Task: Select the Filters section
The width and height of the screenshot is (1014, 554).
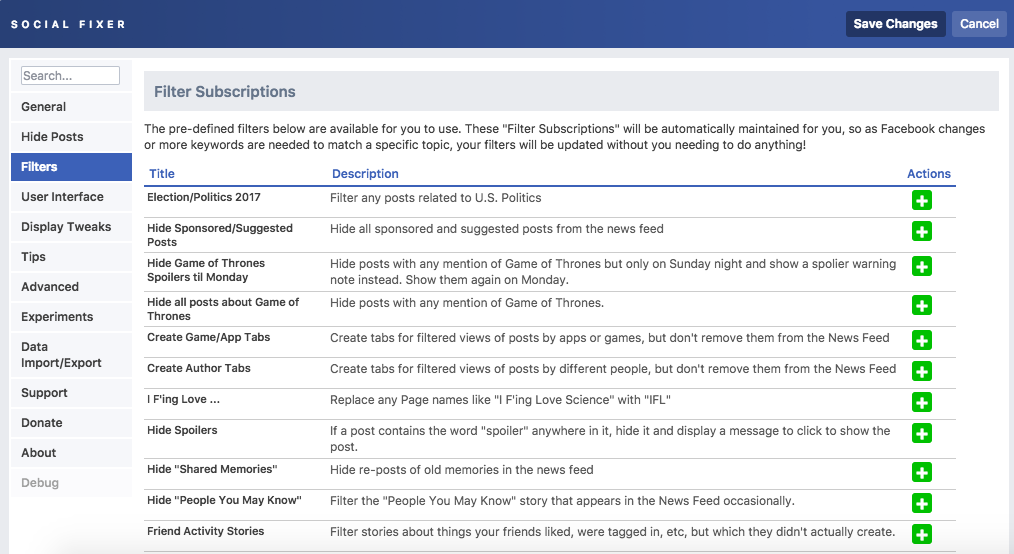Action: pyautogui.click(x=71, y=167)
